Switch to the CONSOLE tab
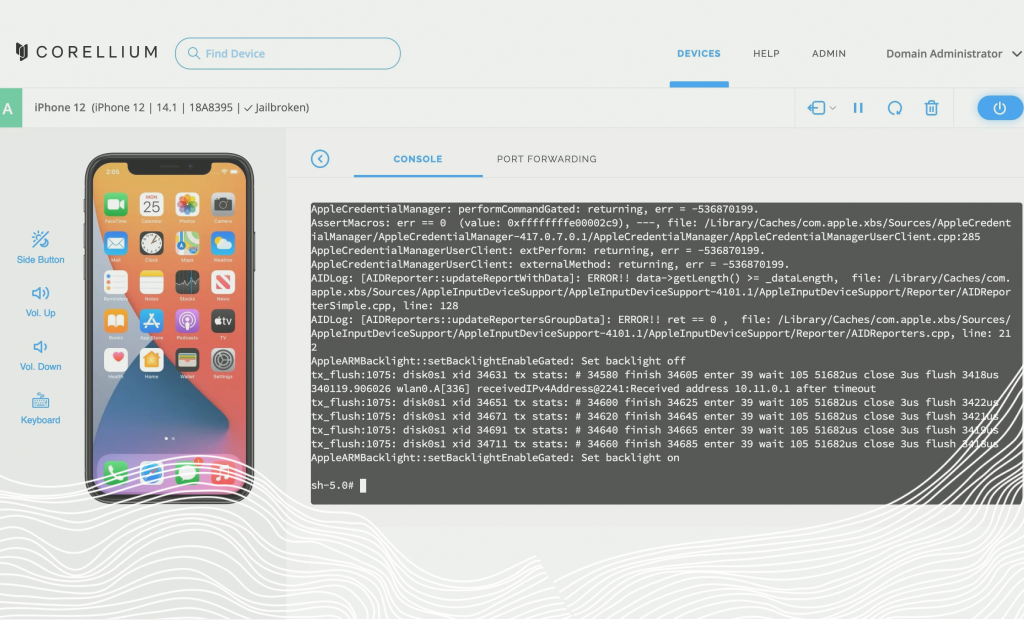This screenshot has width=1024, height=620. pos(418,159)
